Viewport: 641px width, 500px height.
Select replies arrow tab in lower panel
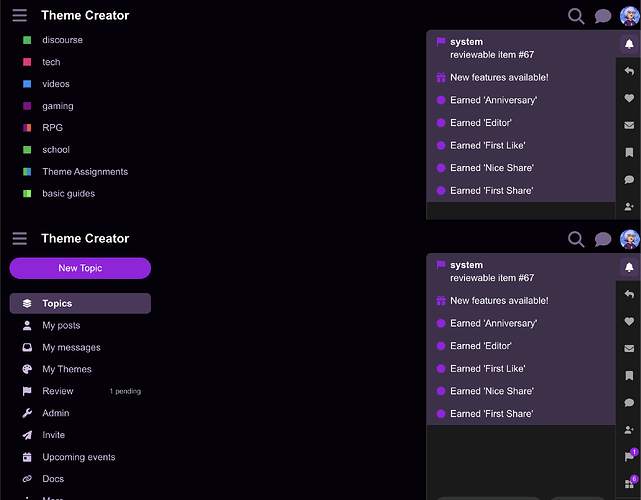pyautogui.click(x=630, y=294)
